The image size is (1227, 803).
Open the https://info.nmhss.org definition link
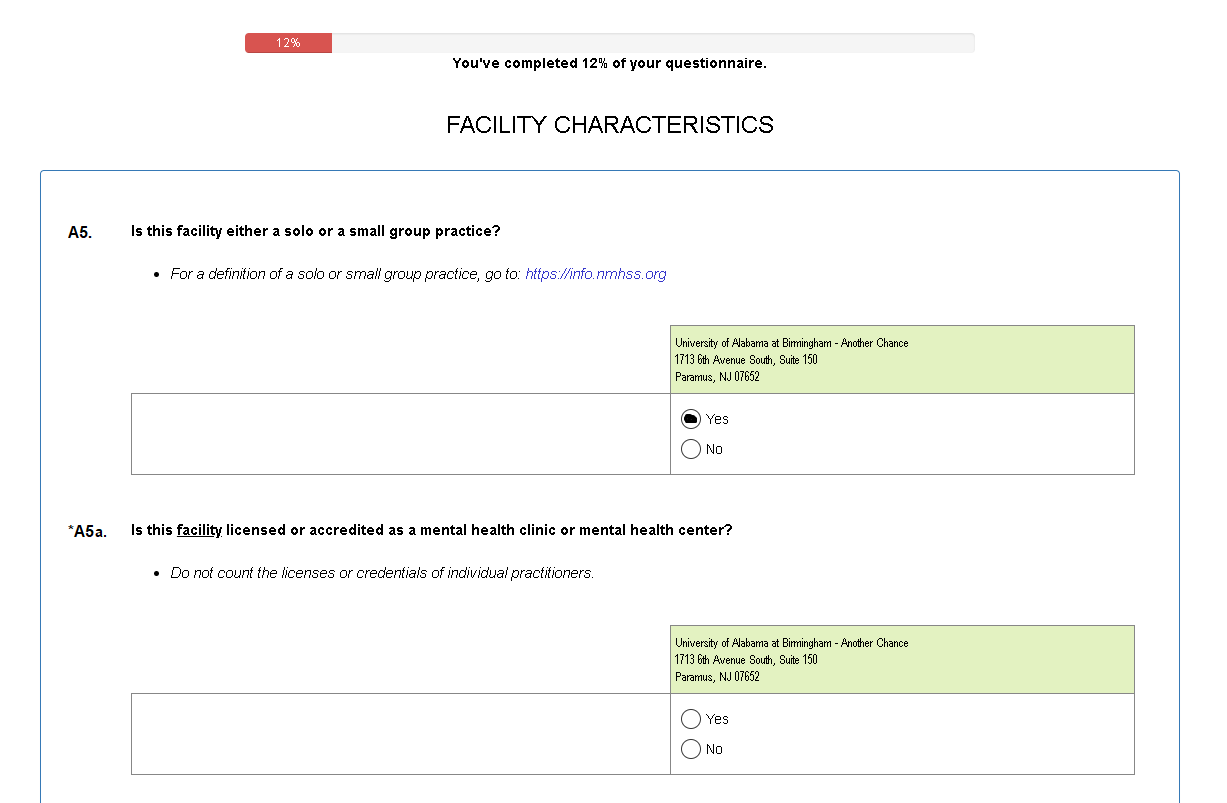coord(595,274)
